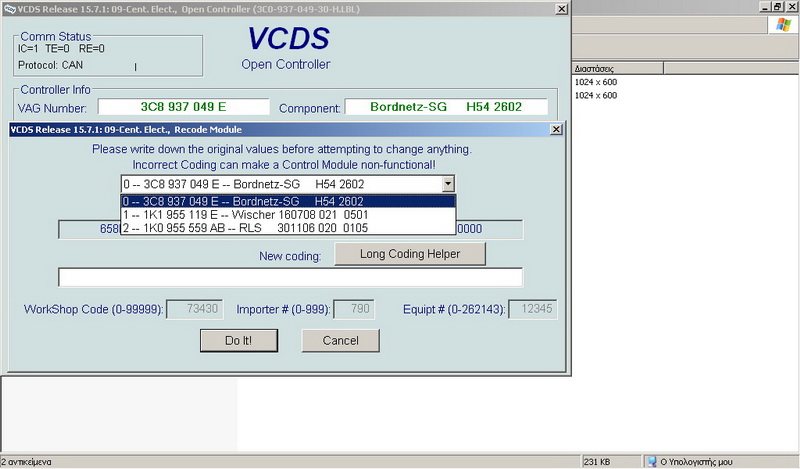Cancel the recode dialog
This screenshot has width=800, height=469.
[x=340, y=340]
